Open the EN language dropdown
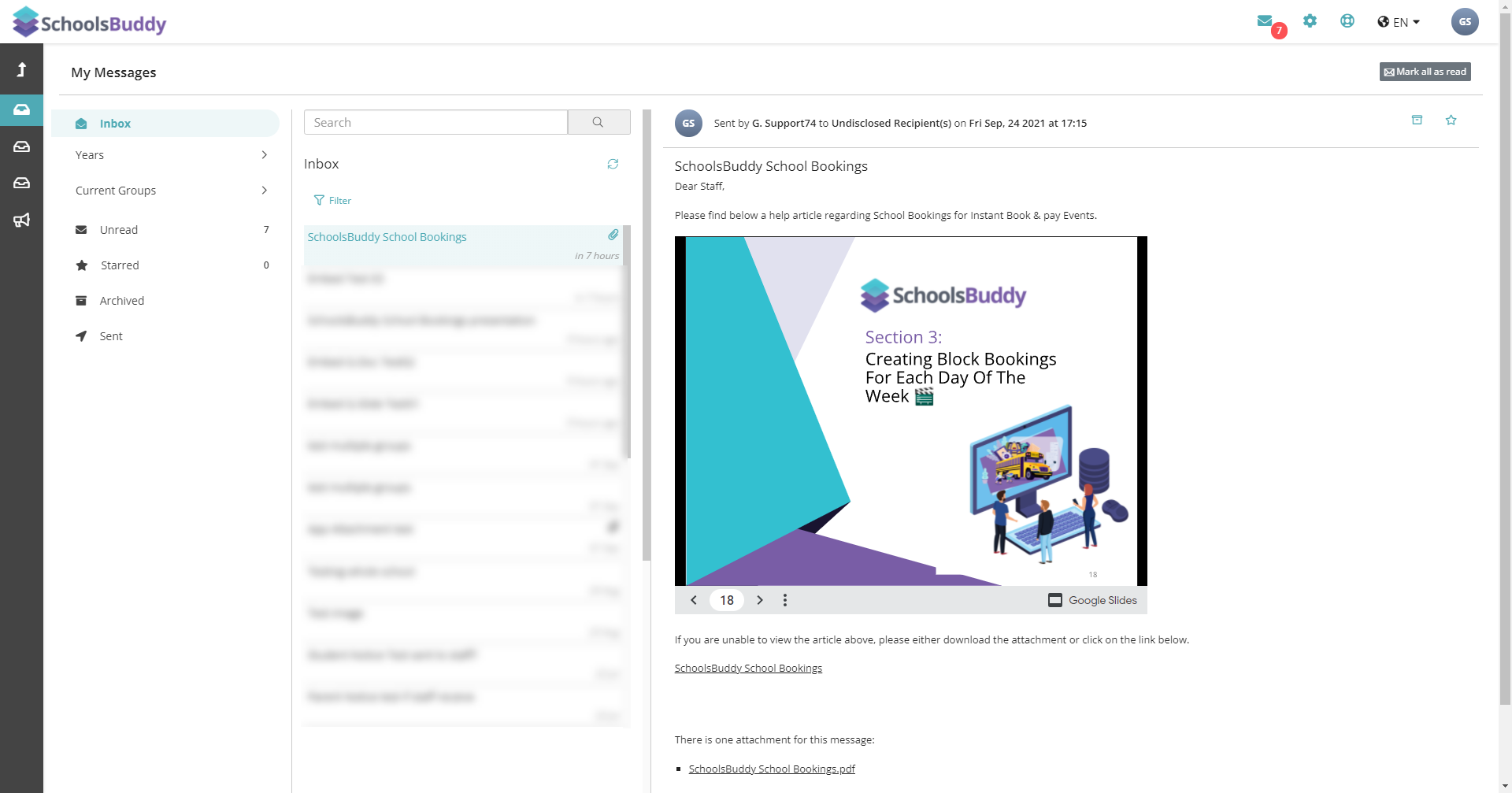This screenshot has width=1512, height=793. tap(1399, 22)
